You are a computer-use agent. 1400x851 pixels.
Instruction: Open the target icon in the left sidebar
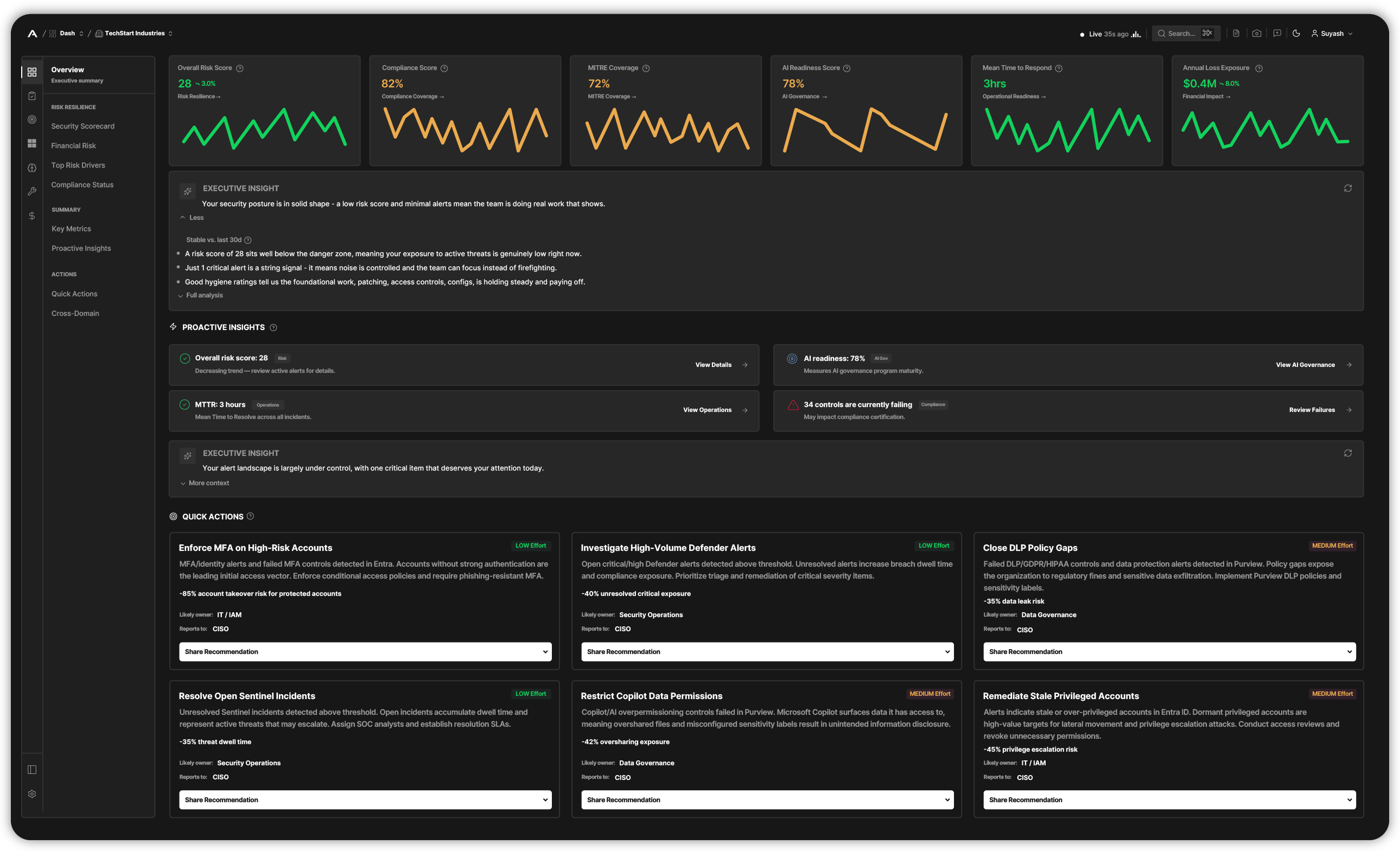[32, 120]
